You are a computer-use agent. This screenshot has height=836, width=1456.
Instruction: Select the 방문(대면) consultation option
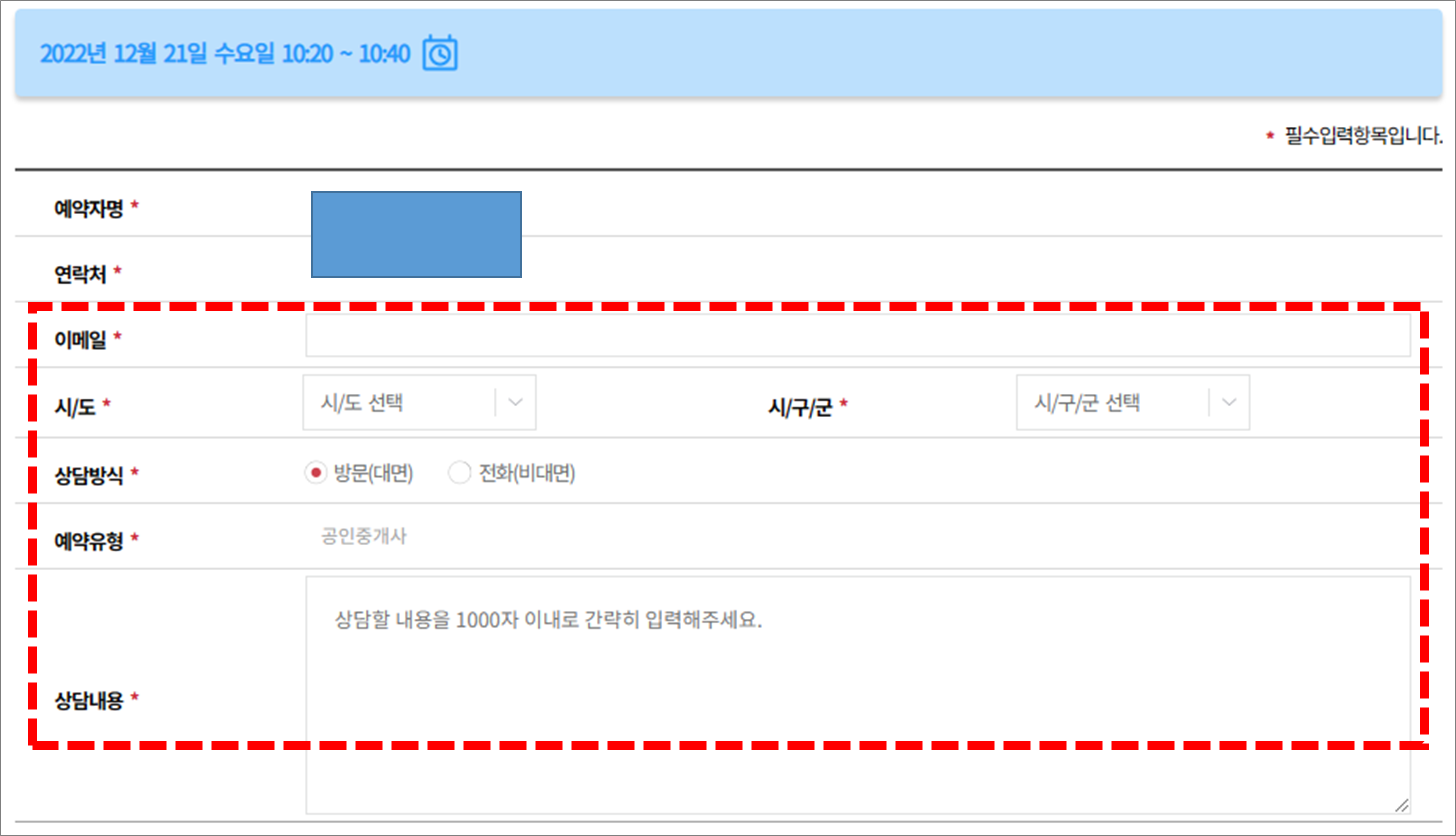click(x=315, y=471)
